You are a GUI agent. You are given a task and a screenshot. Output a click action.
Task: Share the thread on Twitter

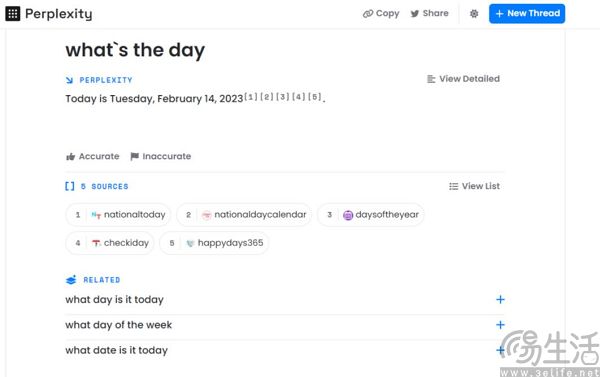(x=429, y=13)
